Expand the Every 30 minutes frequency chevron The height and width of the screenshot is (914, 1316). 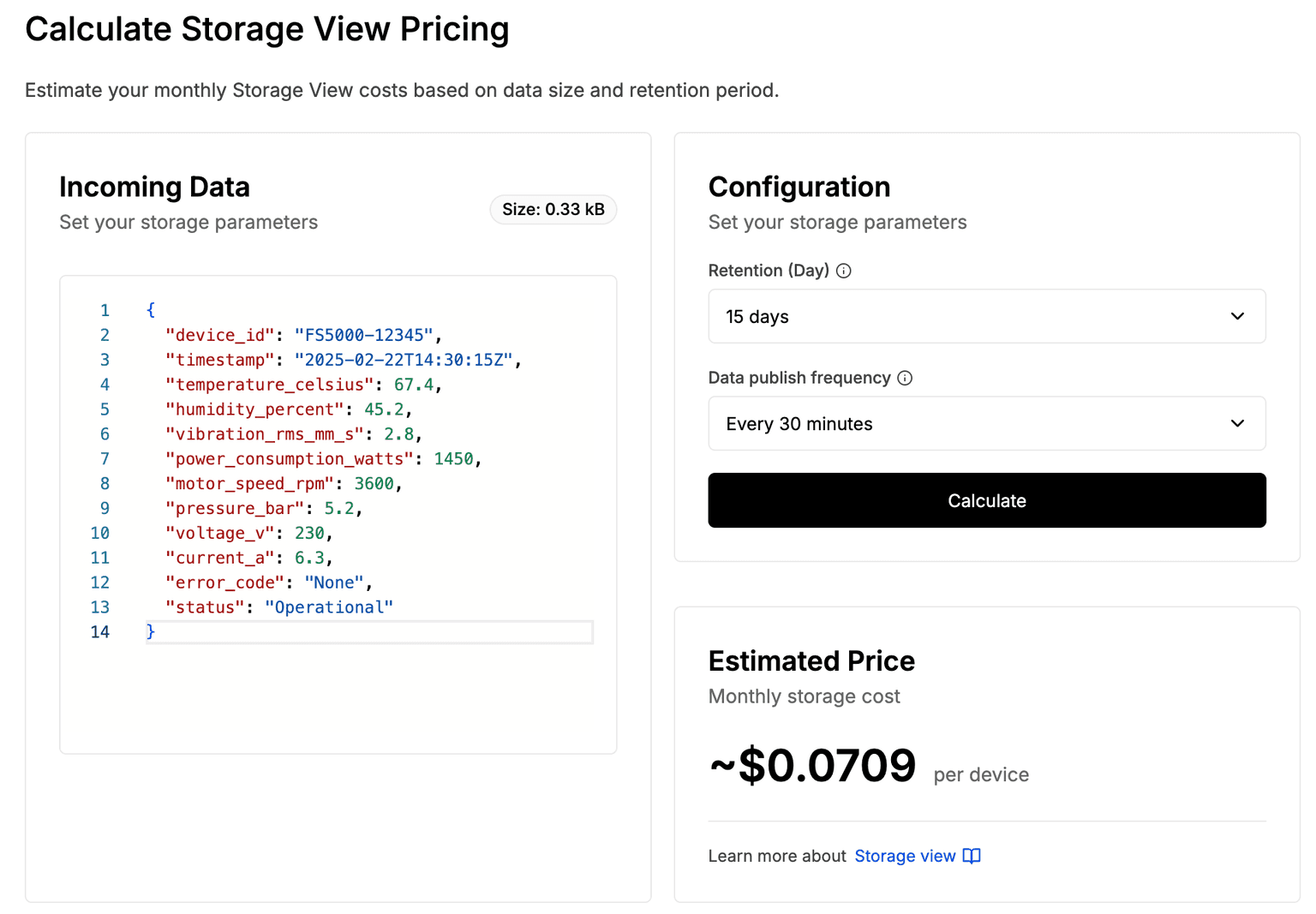(1237, 423)
